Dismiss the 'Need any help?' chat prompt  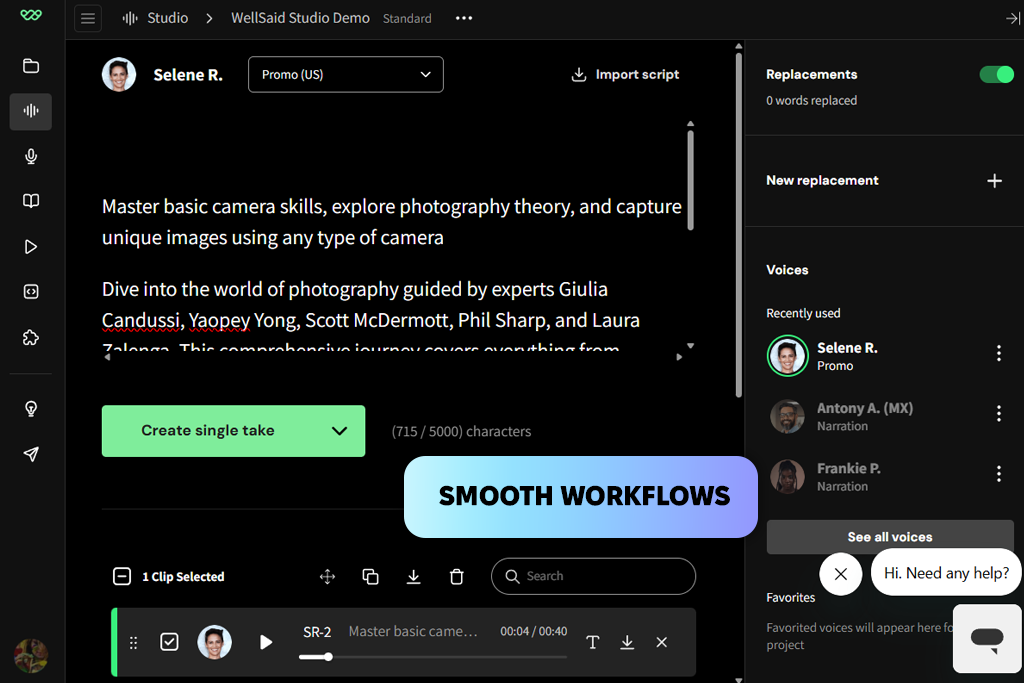(840, 574)
